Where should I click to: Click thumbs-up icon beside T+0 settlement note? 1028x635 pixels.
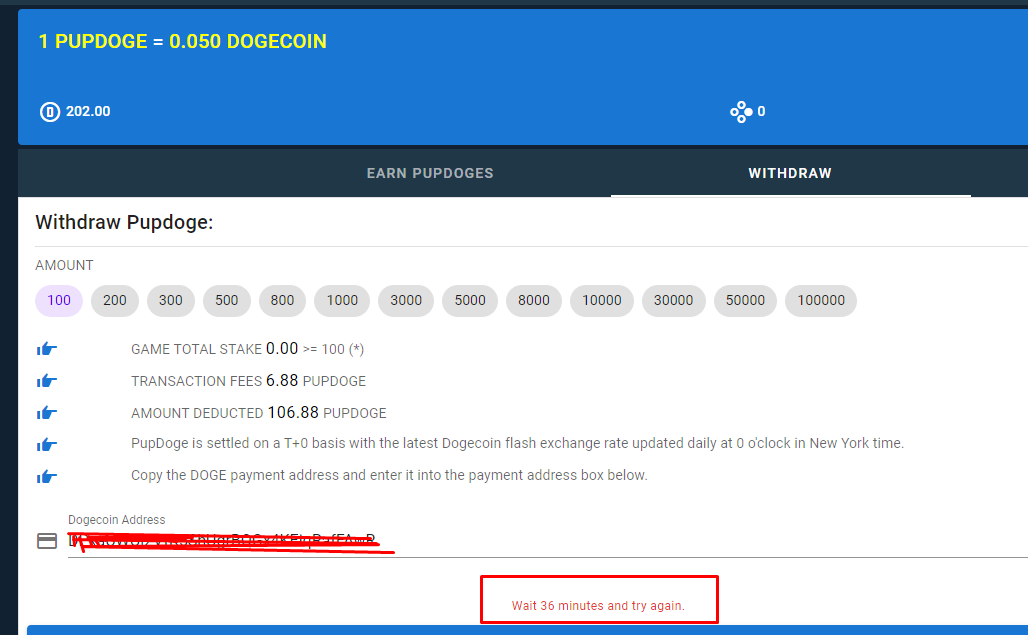[47, 445]
